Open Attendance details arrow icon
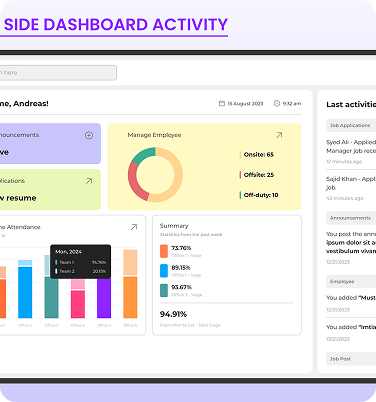The width and height of the screenshot is (376, 402). point(134,227)
